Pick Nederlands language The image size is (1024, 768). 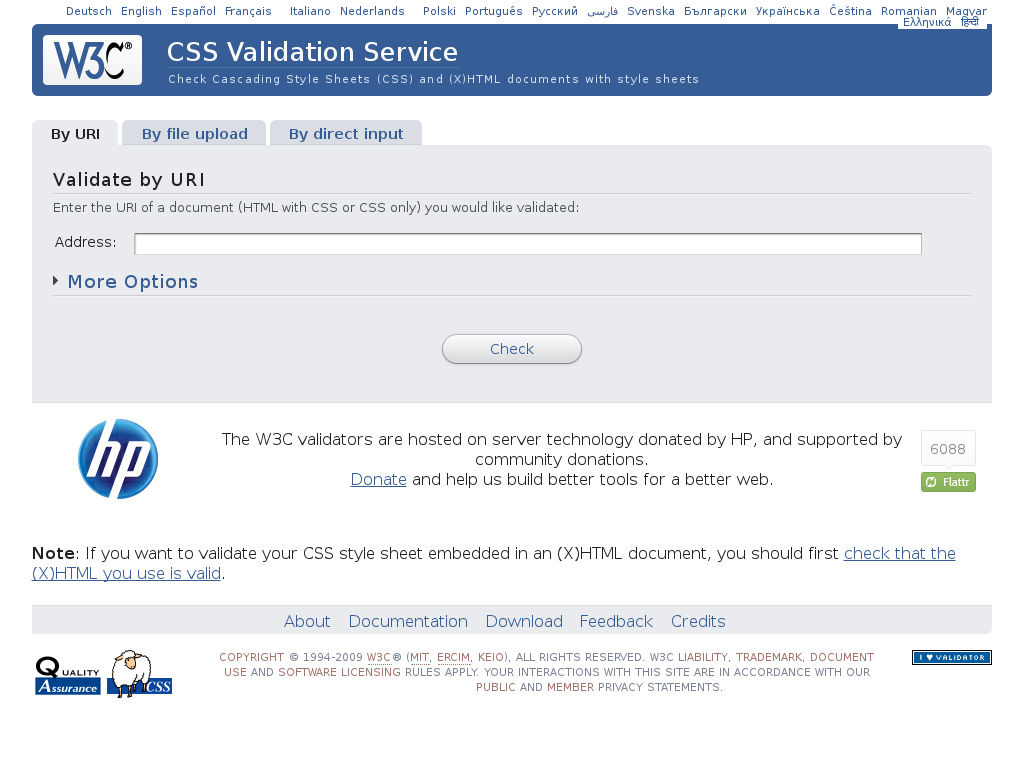[372, 11]
